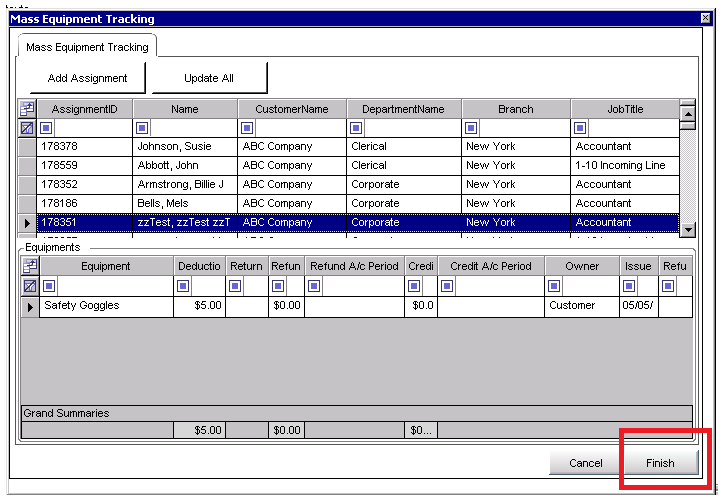Select the 'Johnson, Susie' name cell
725x500 pixels.
pos(185,147)
